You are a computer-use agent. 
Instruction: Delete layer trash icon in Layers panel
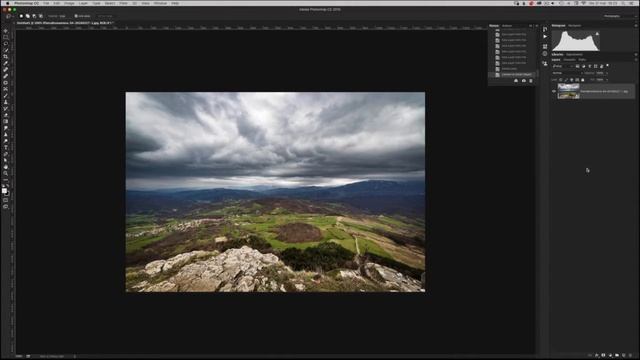(x=630, y=356)
